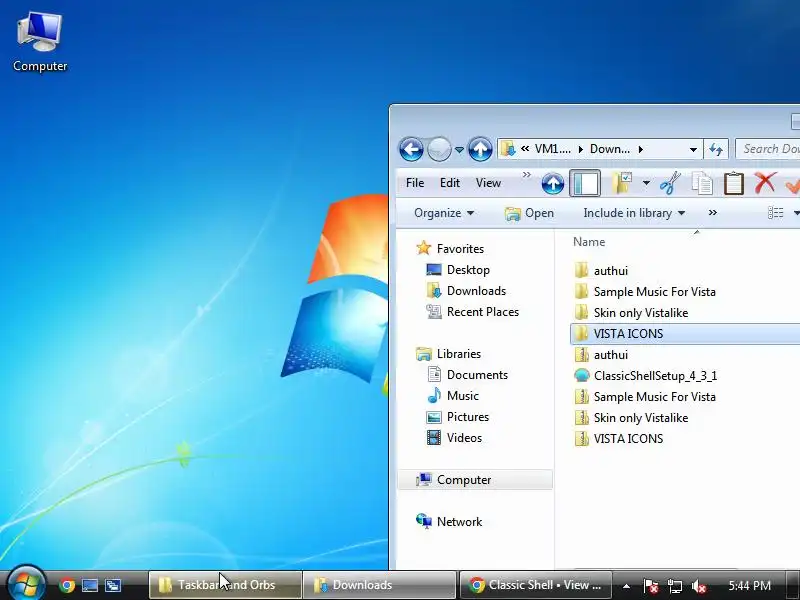Open the View menu
The image size is (800, 600).
click(x=488, y=183)
